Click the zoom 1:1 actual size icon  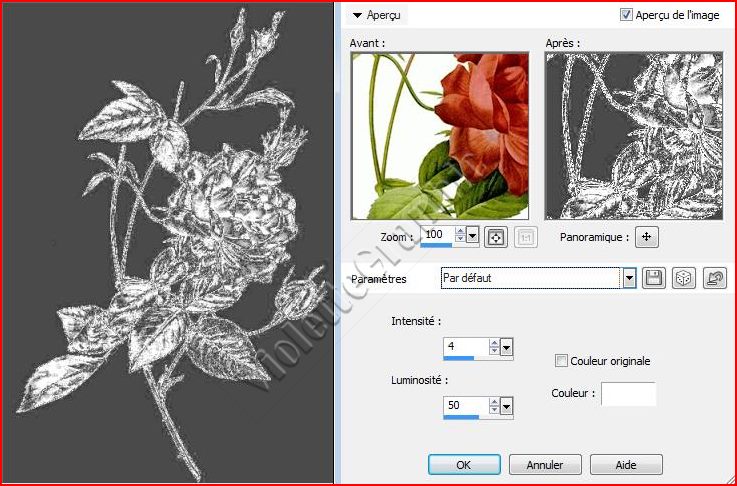point(526,237)
